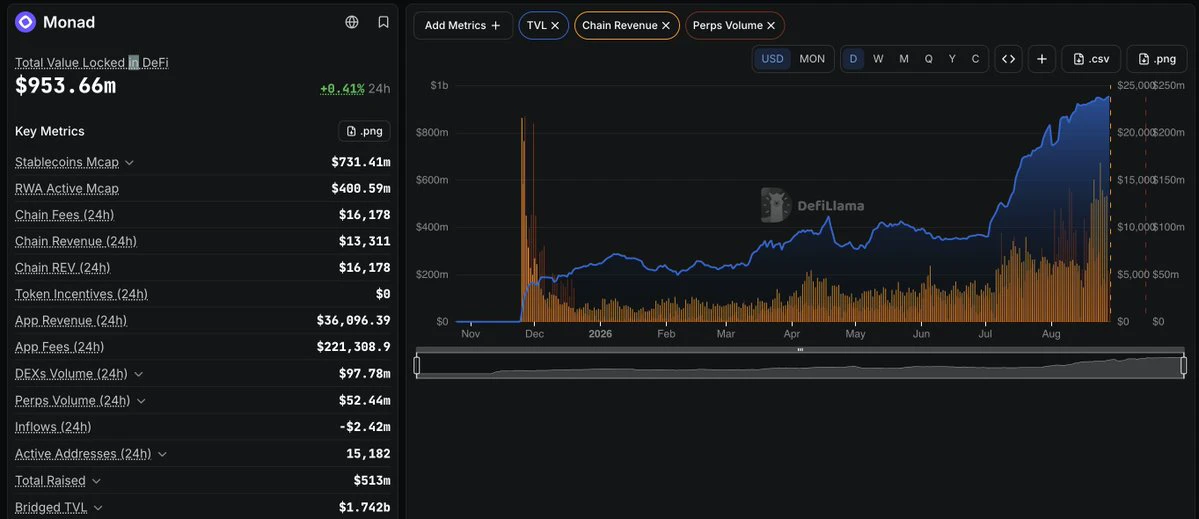
Task: Click the $731.41m stablecoins value
Action: point(361,162)
